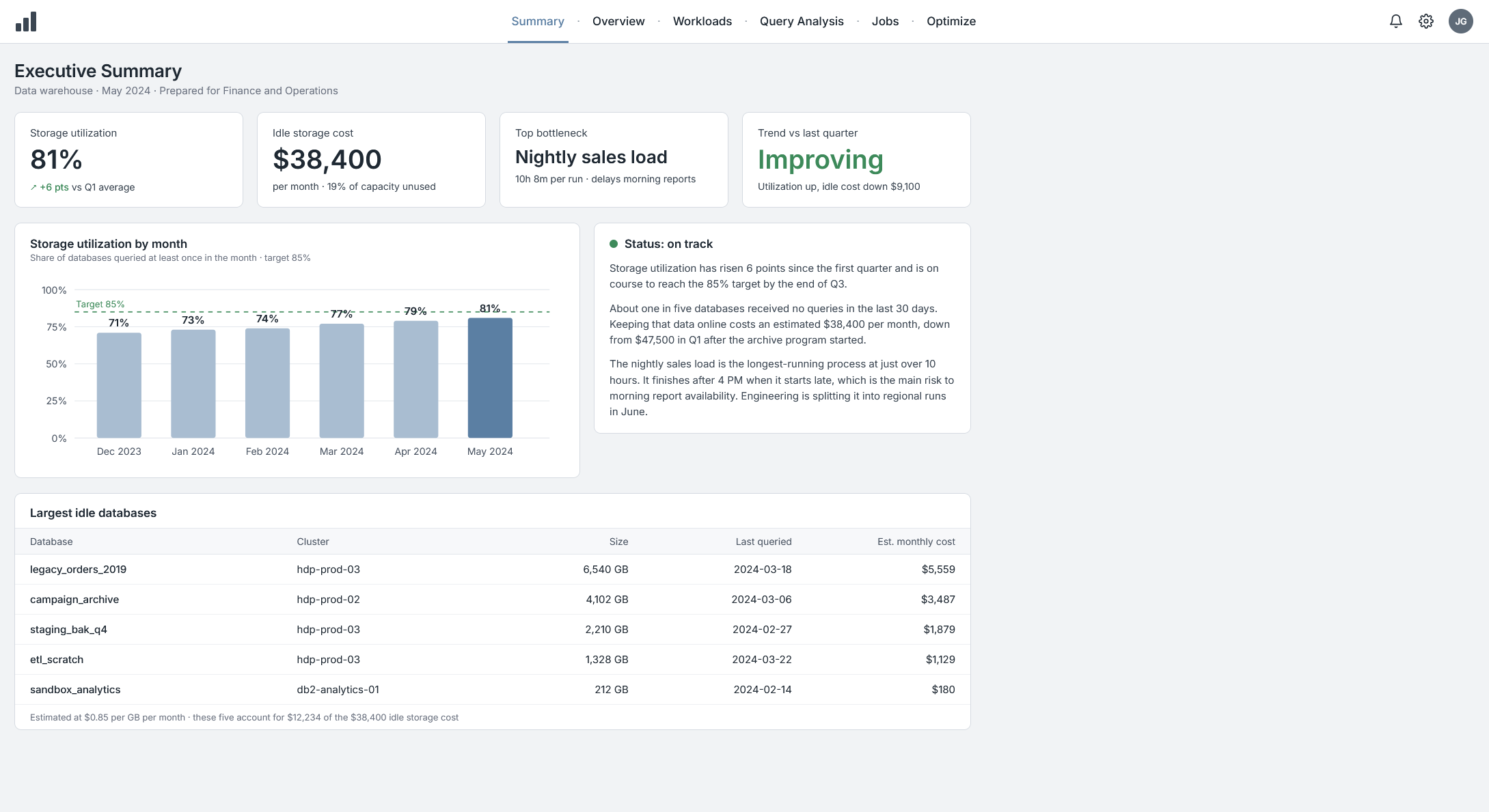Screen dimensions: 1489x812
Task: Click the Mar 2024 bar in chart
Action: point(342,380)
